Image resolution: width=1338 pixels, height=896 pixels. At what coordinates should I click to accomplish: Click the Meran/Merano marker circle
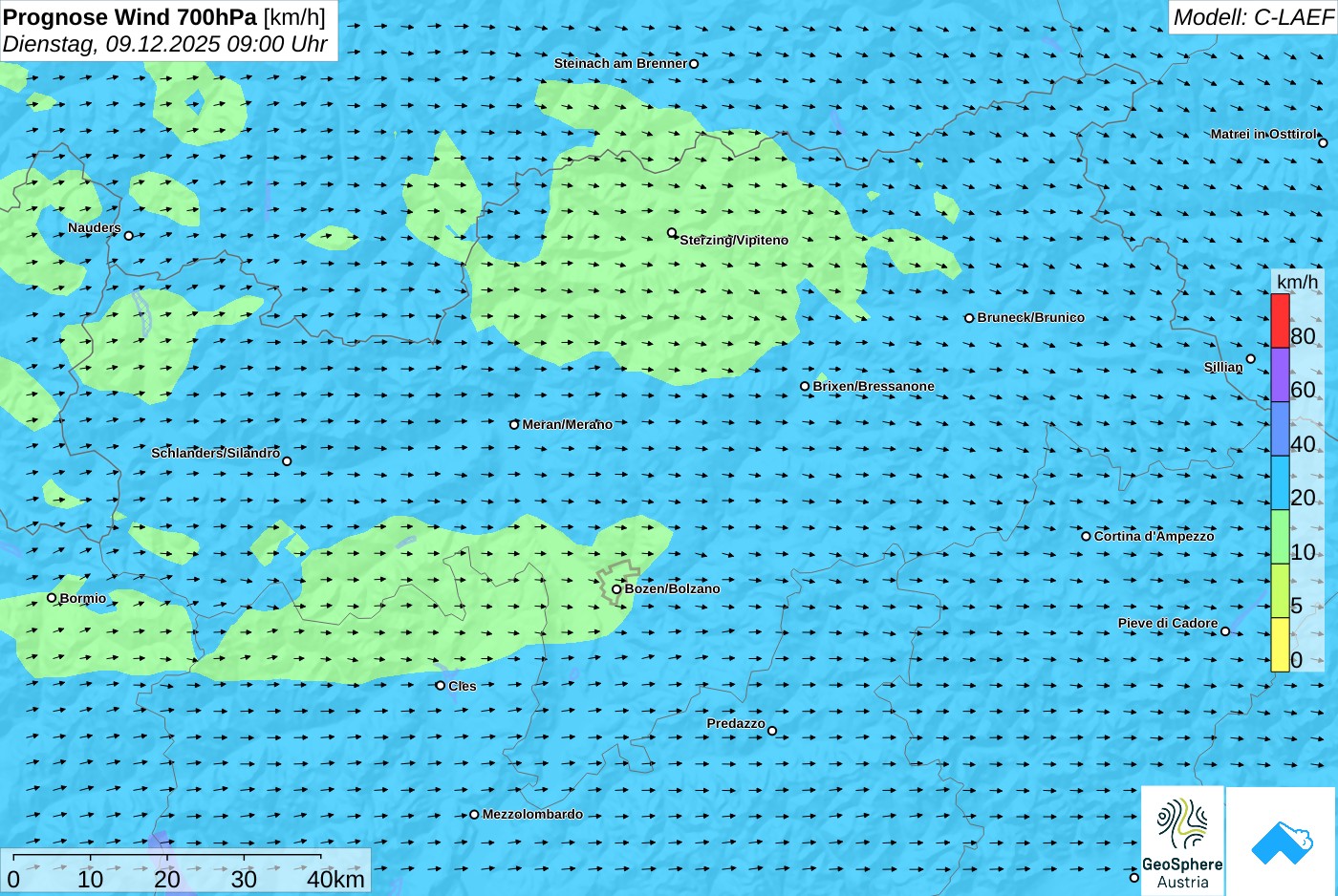514,425
